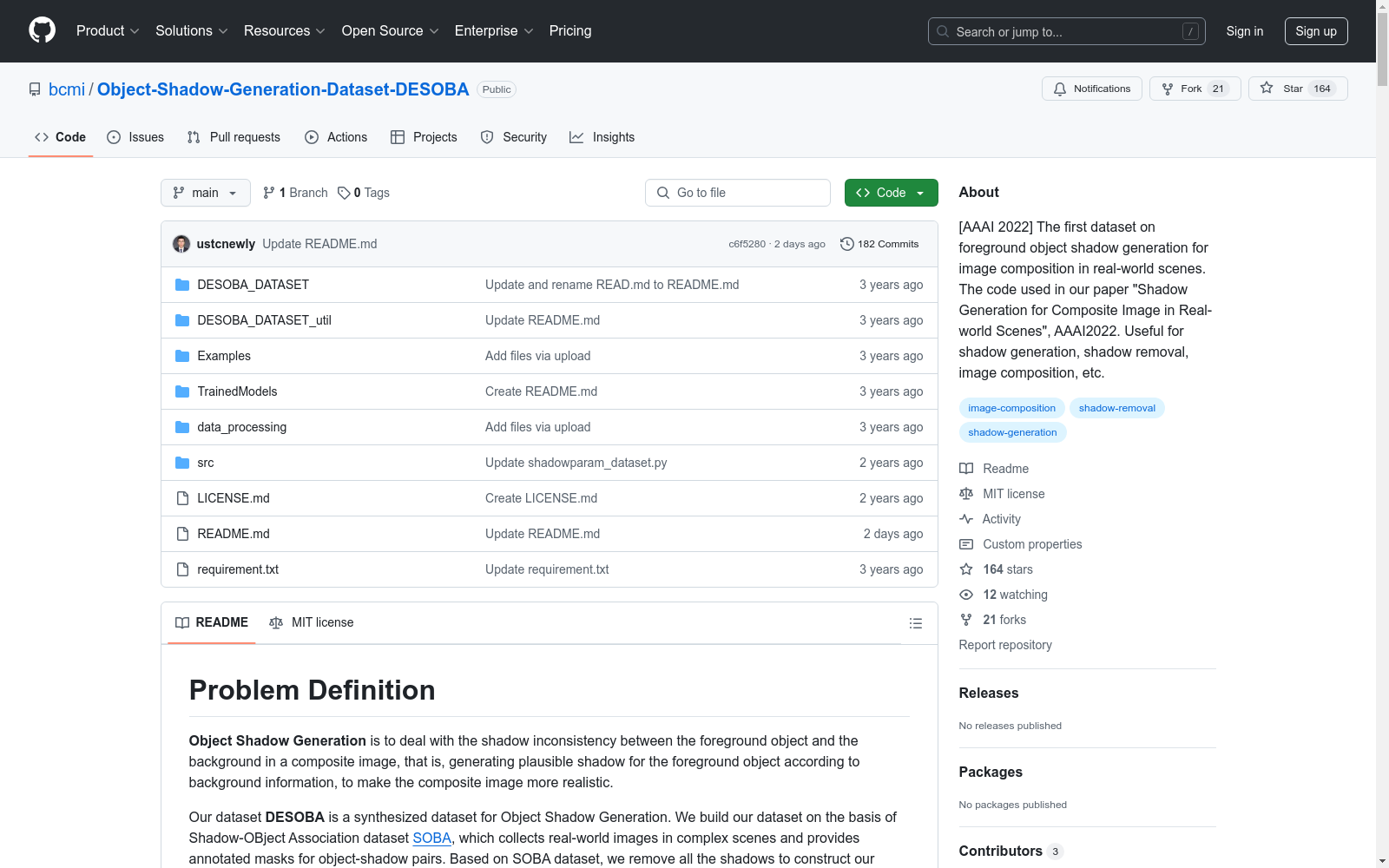Click the shadow-removal topic tag

point(1116,408)
